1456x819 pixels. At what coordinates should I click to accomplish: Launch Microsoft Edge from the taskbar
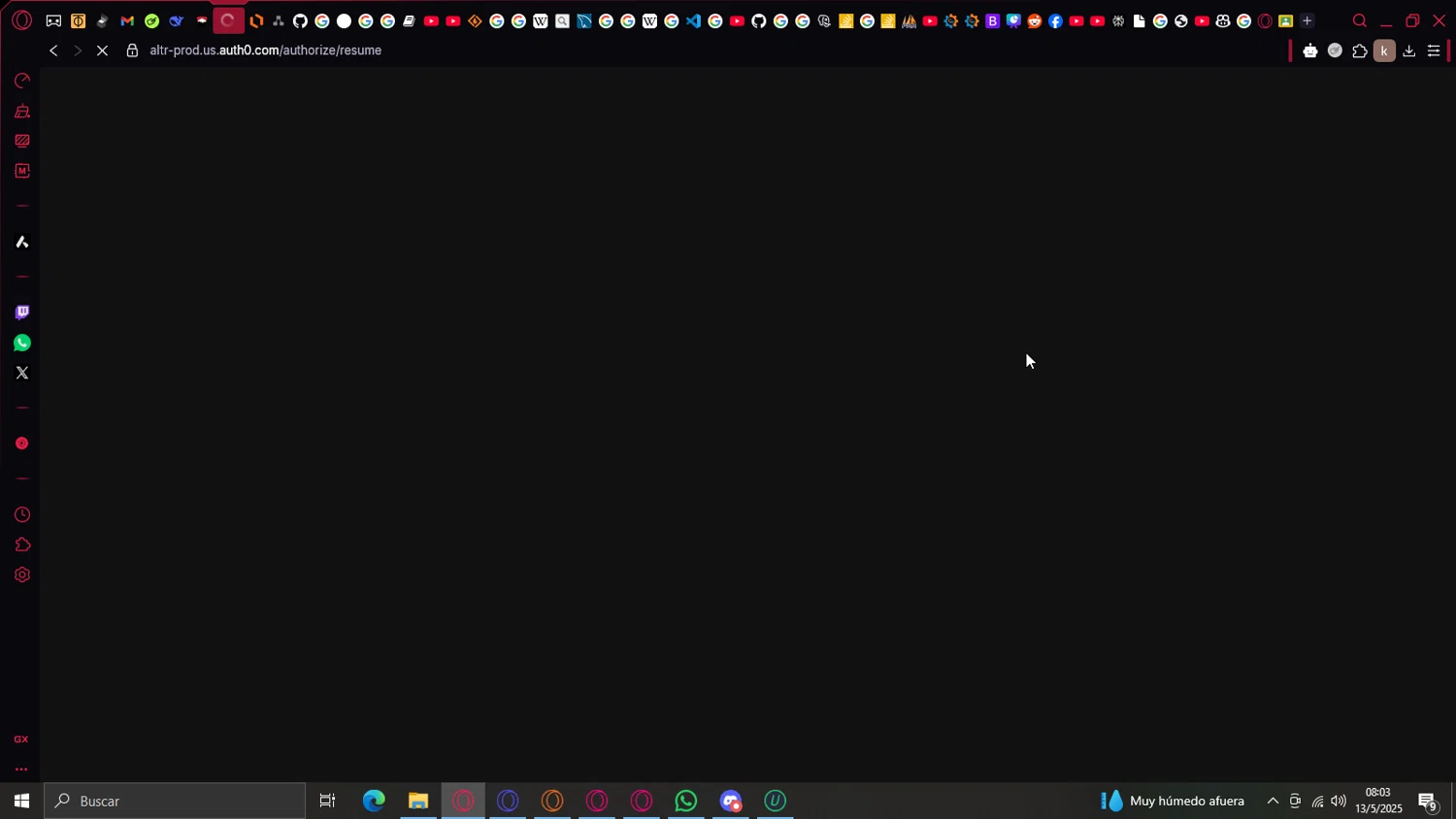(x=374, y=801)
